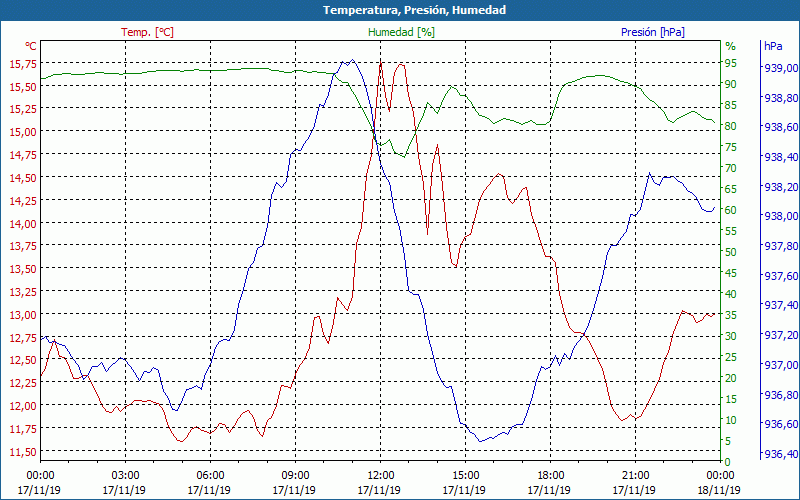
Task: Click the '18/11/19' date label
Action: [720, 490]
